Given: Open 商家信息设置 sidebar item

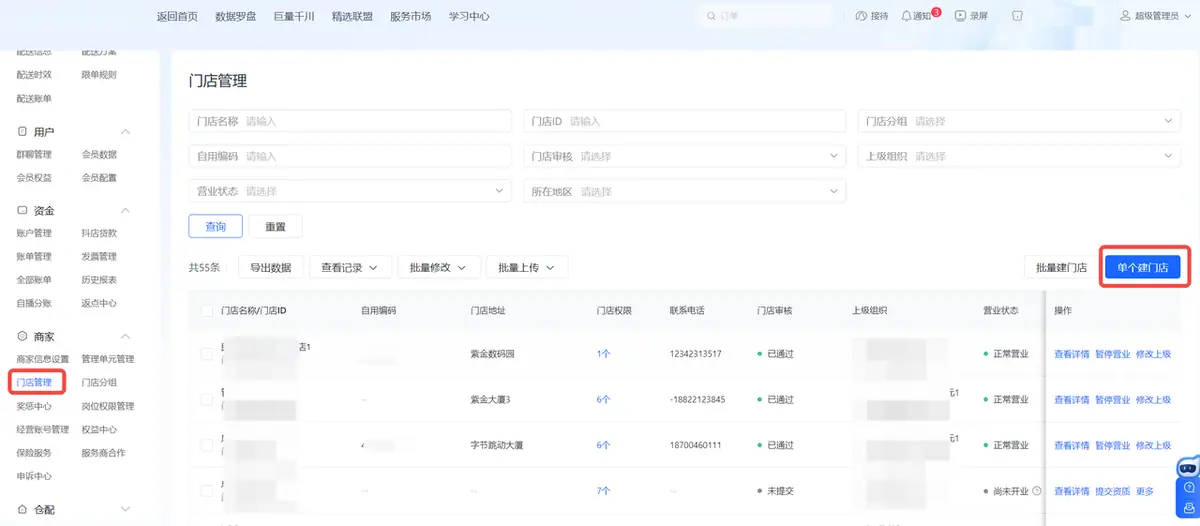Looking at the screenshot, I should (43, 359).
